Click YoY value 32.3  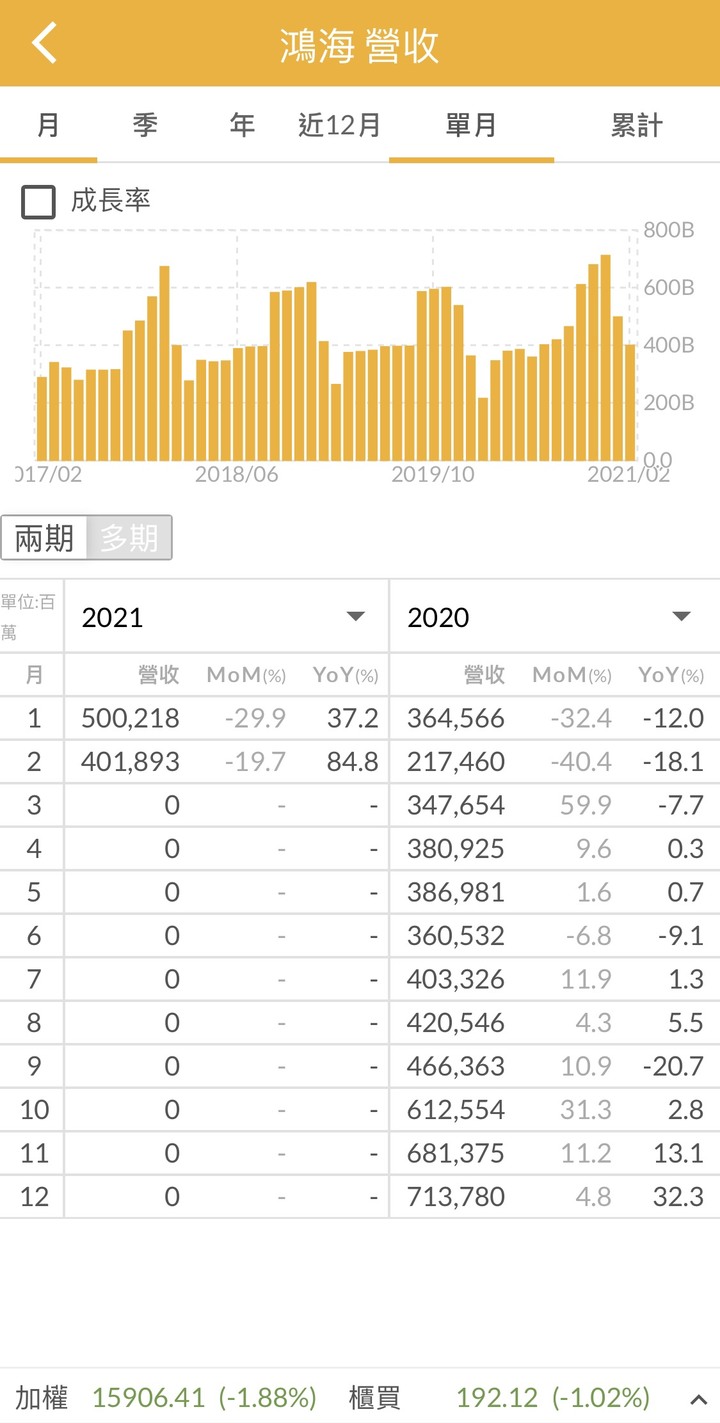click(x=678, y=1197)
